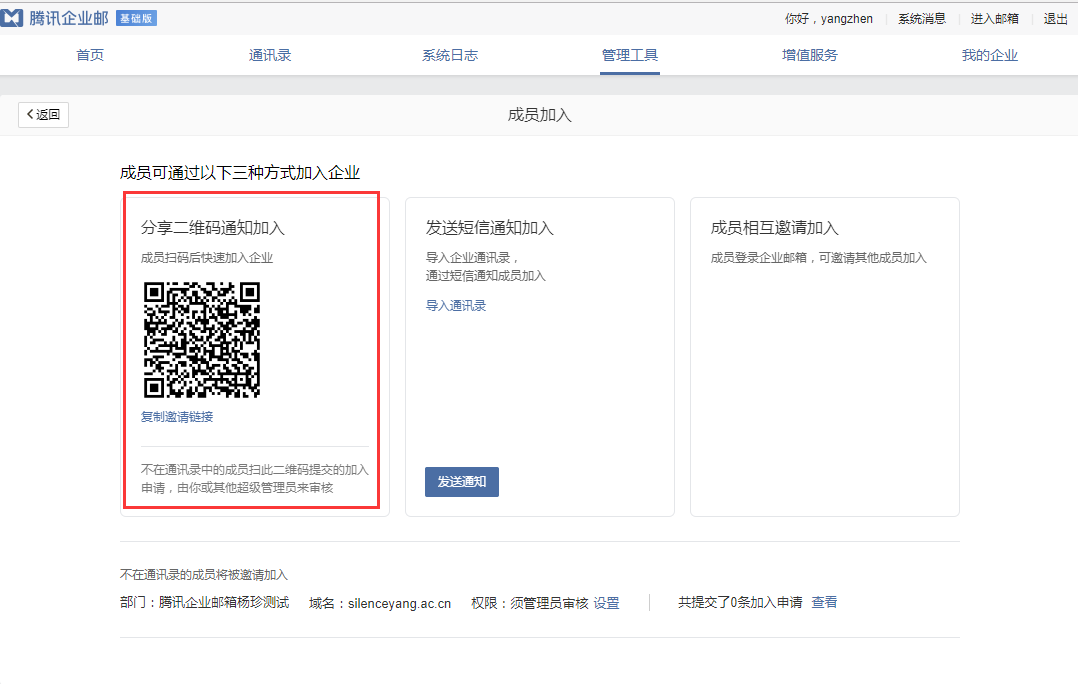Screen dimensions: 1078x684
Task: Open the 我的企业 tab
Action: 989,55
